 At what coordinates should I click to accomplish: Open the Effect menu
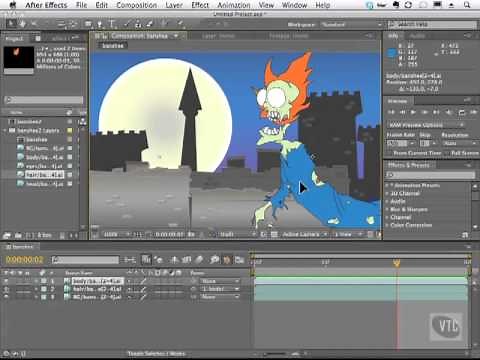click(x=200, y=5)
